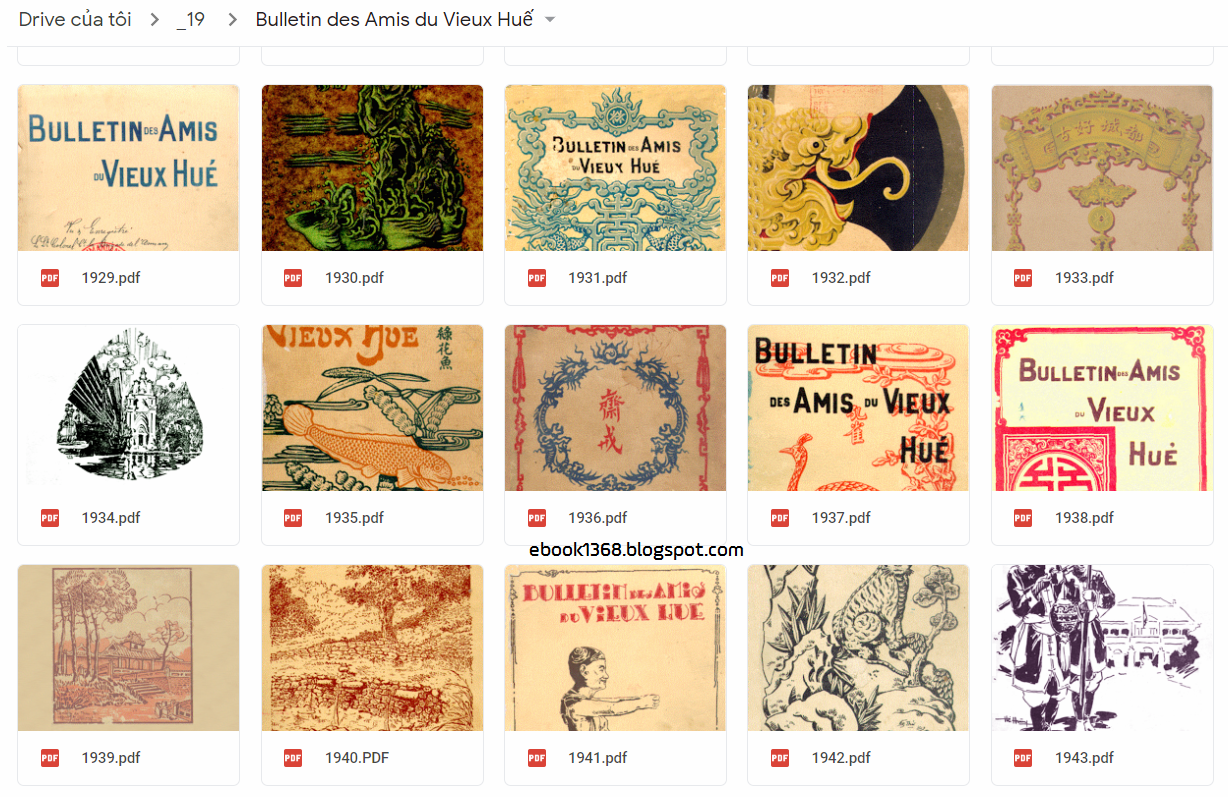Open the 1937.pdf cover thumbnail
This screenshot has width=1228, height=797.
pyautogui.click(x=859, y=408)
